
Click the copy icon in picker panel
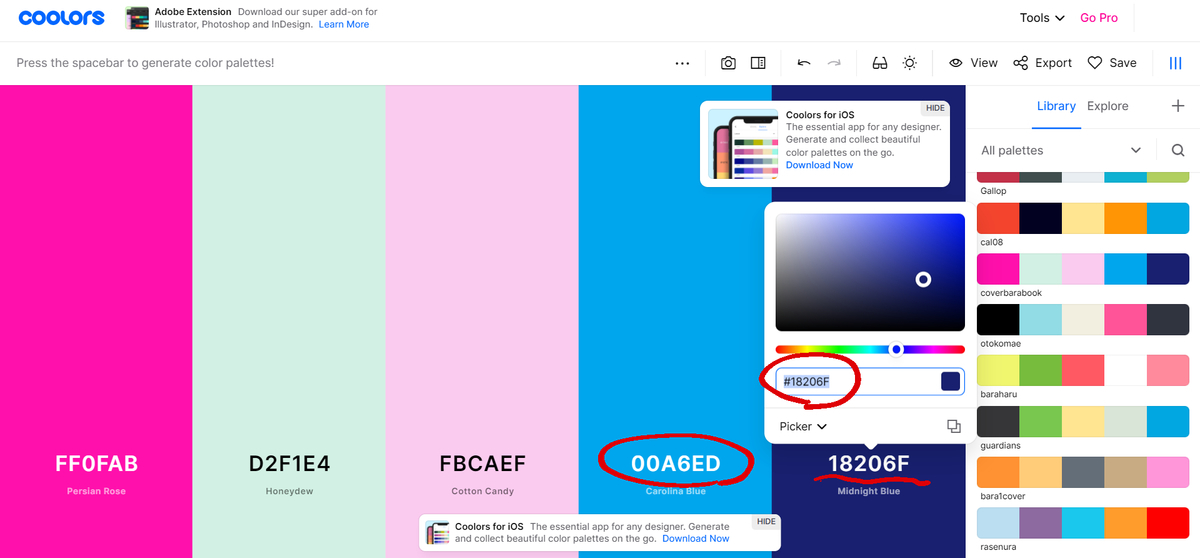click(953, 426)
